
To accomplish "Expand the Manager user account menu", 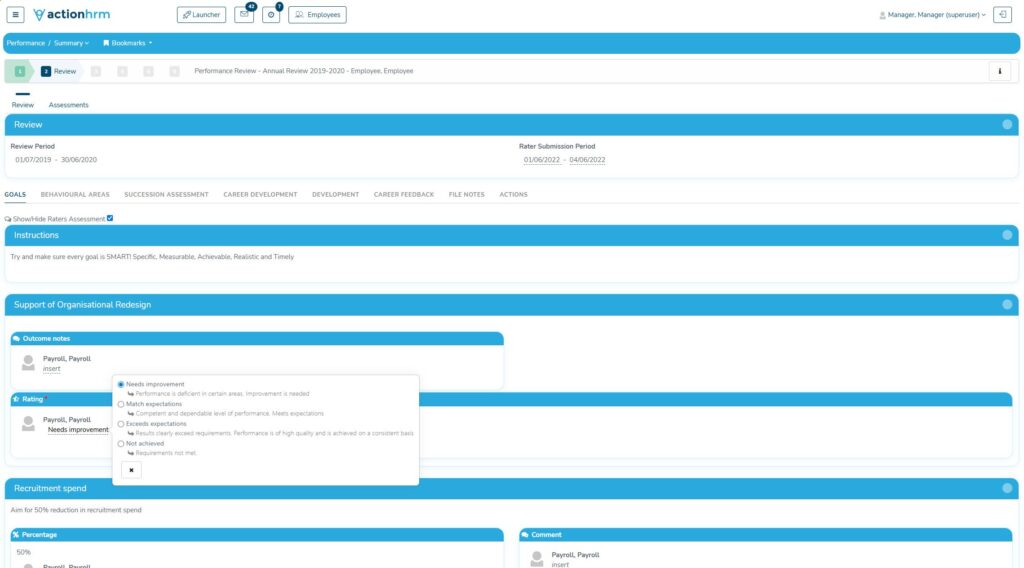I will tap(932, 15).
